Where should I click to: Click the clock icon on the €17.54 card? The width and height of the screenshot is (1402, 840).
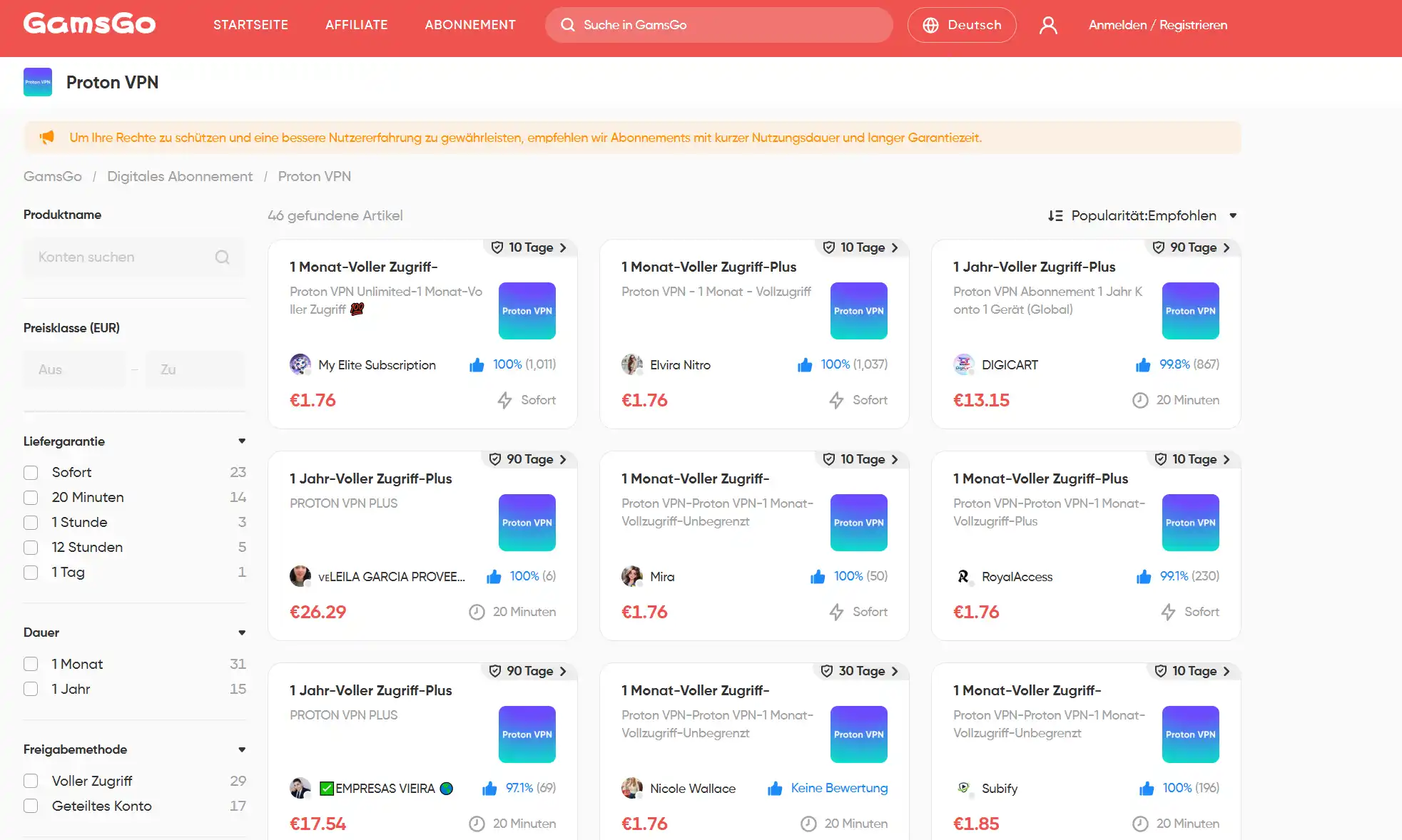point(477,824)
